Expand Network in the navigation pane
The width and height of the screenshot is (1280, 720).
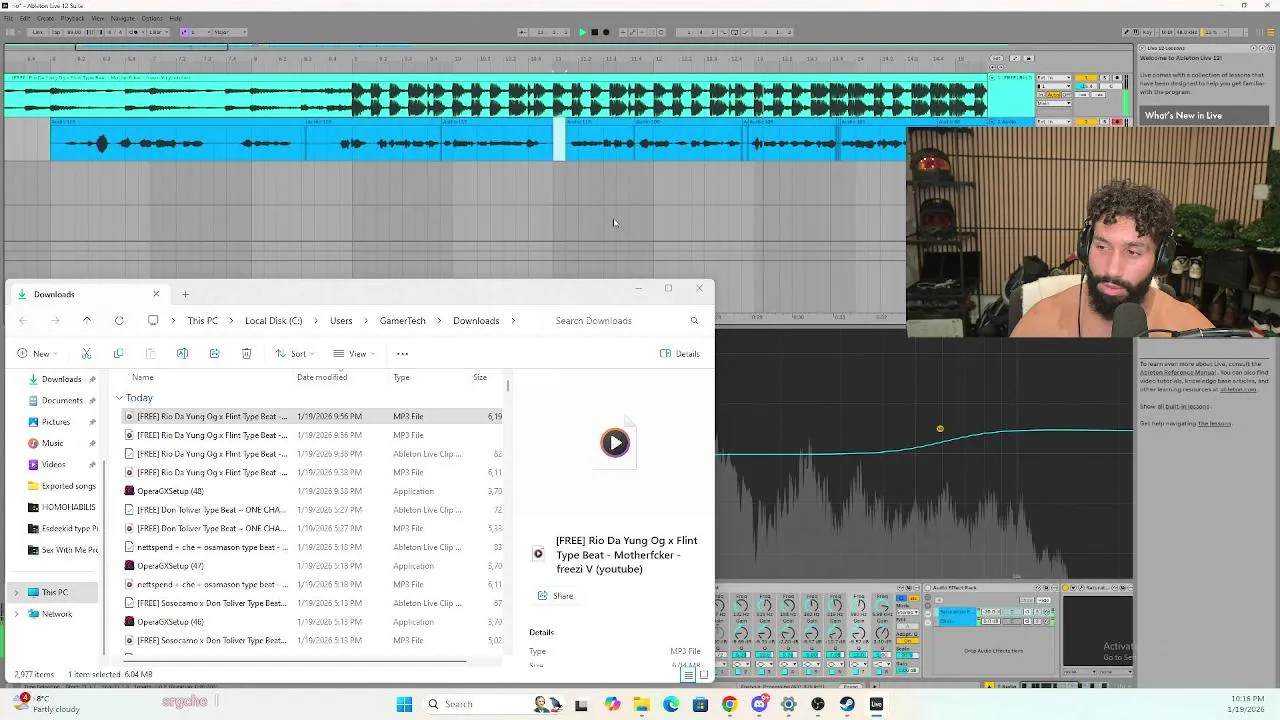[x=15, y=614]
